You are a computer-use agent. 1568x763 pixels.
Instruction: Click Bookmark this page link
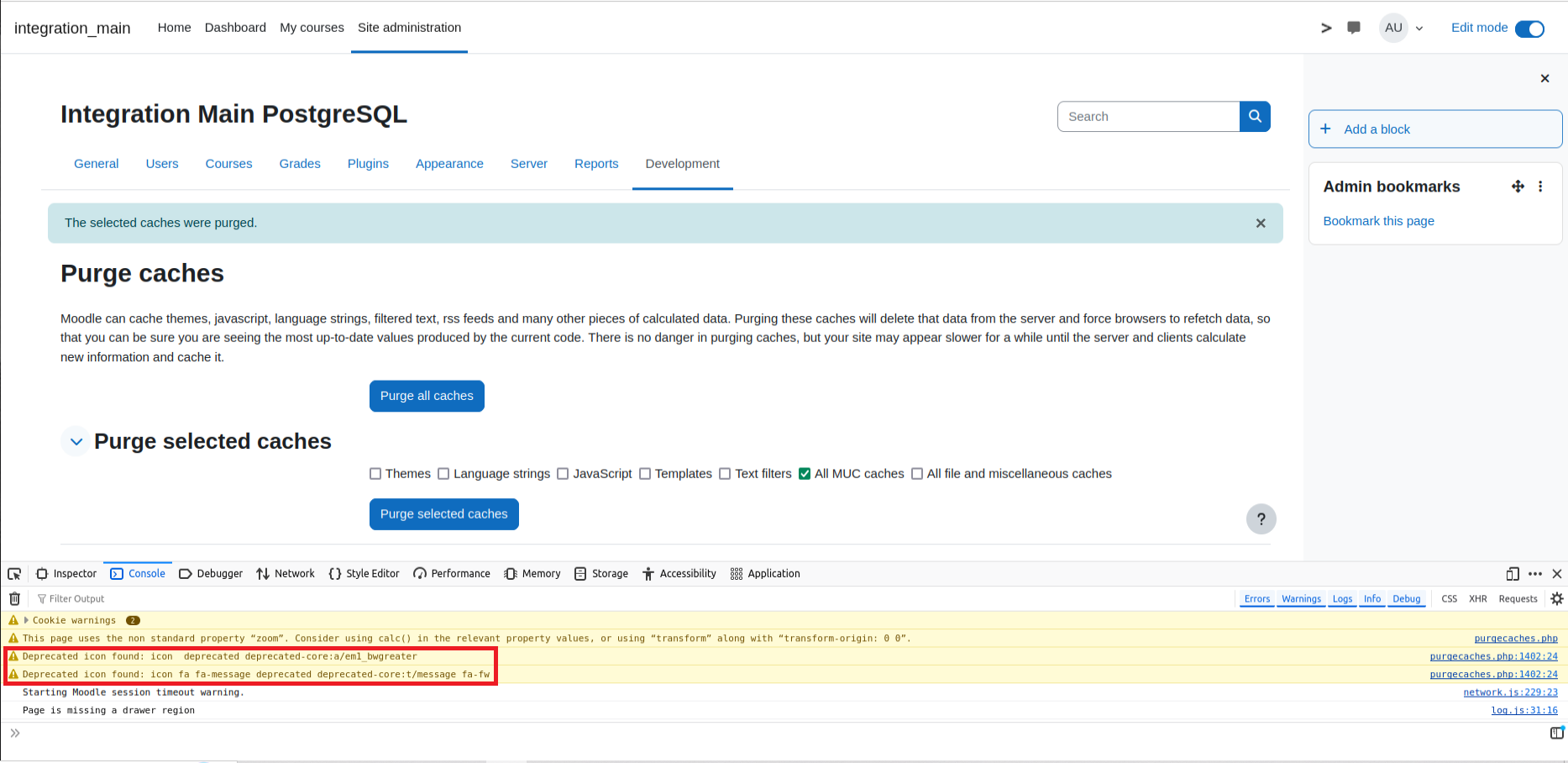[x=1378, y=221]
